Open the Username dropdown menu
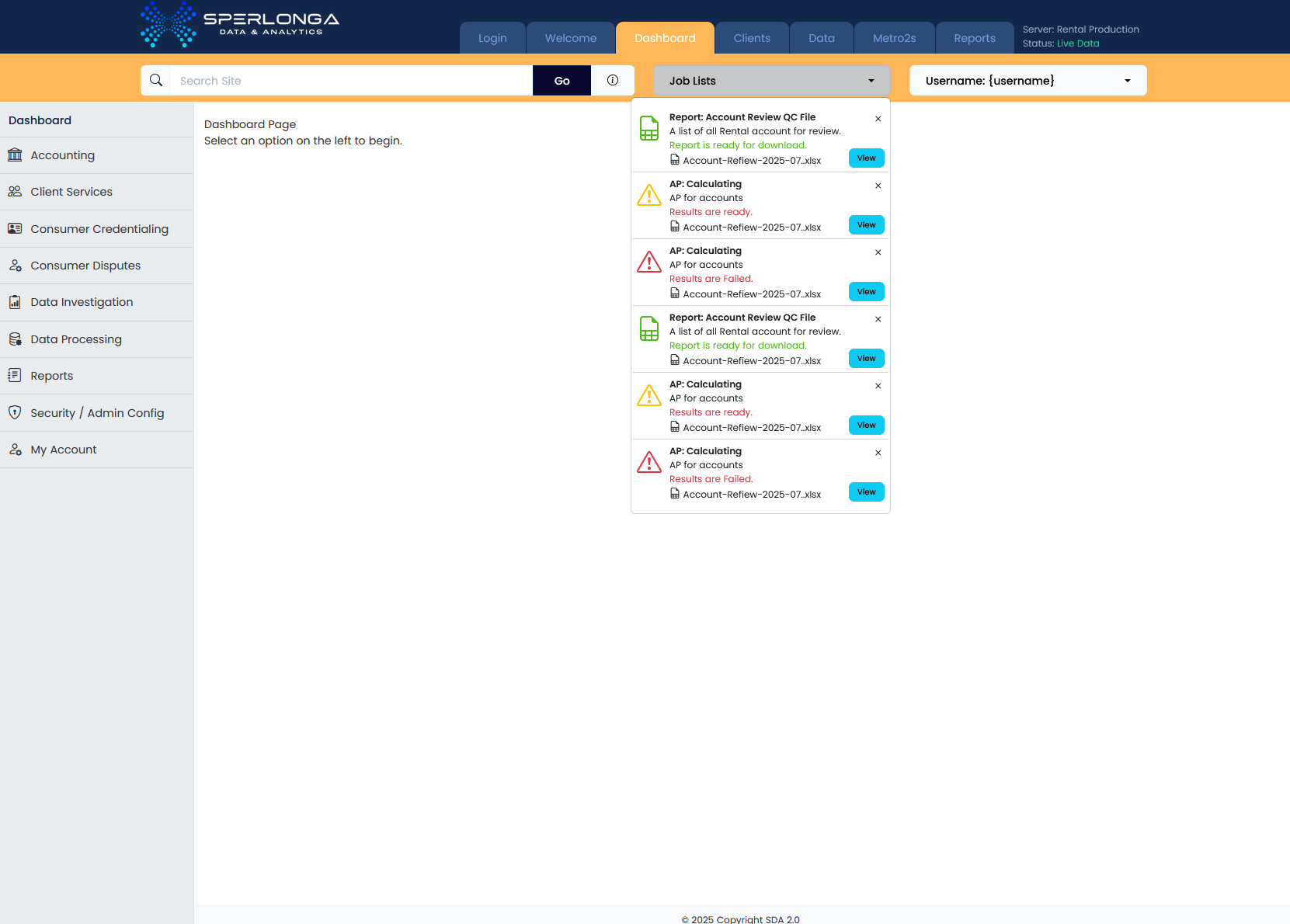This screenshot has width=1290, height=924. (x=1027, y=81)
